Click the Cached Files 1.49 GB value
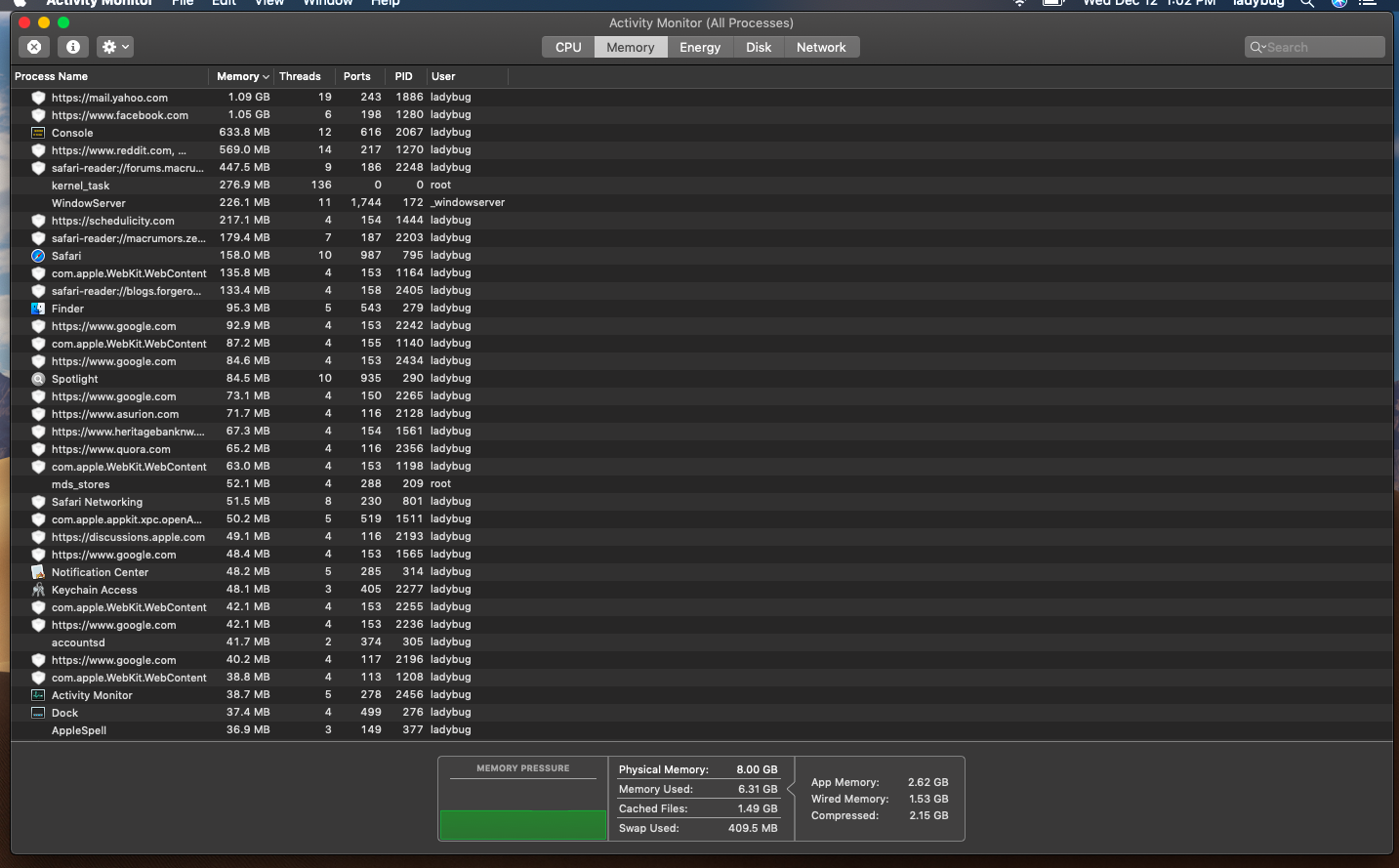1399x868 pixels. [758, 808]
